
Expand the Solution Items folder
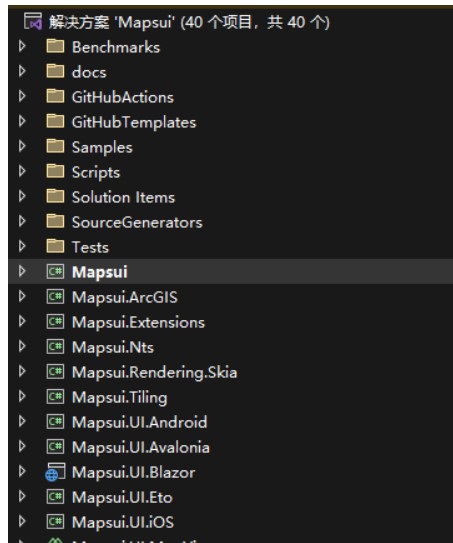(22, 196)
